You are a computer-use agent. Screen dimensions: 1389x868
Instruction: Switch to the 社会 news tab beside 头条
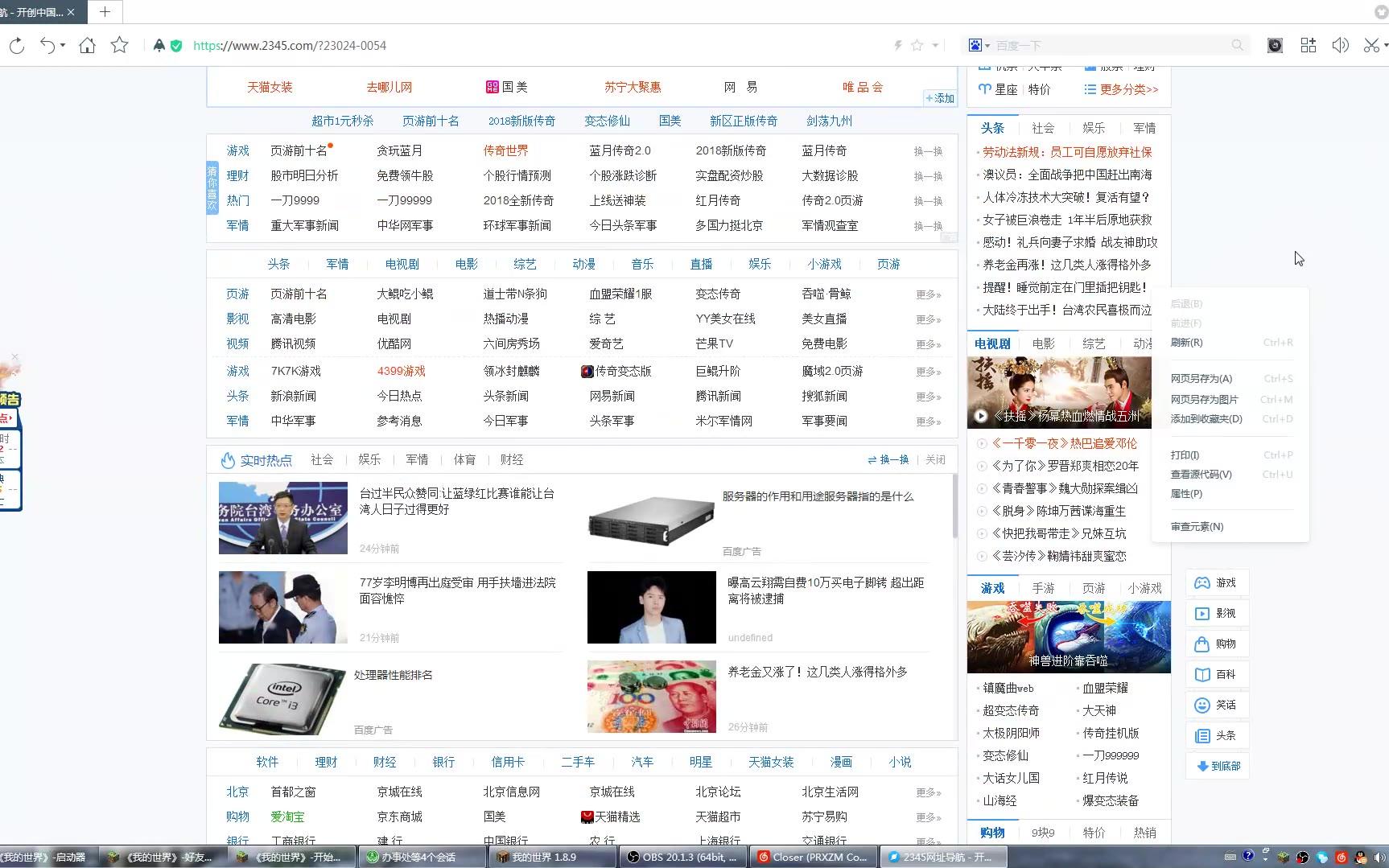click(1043, 128)
